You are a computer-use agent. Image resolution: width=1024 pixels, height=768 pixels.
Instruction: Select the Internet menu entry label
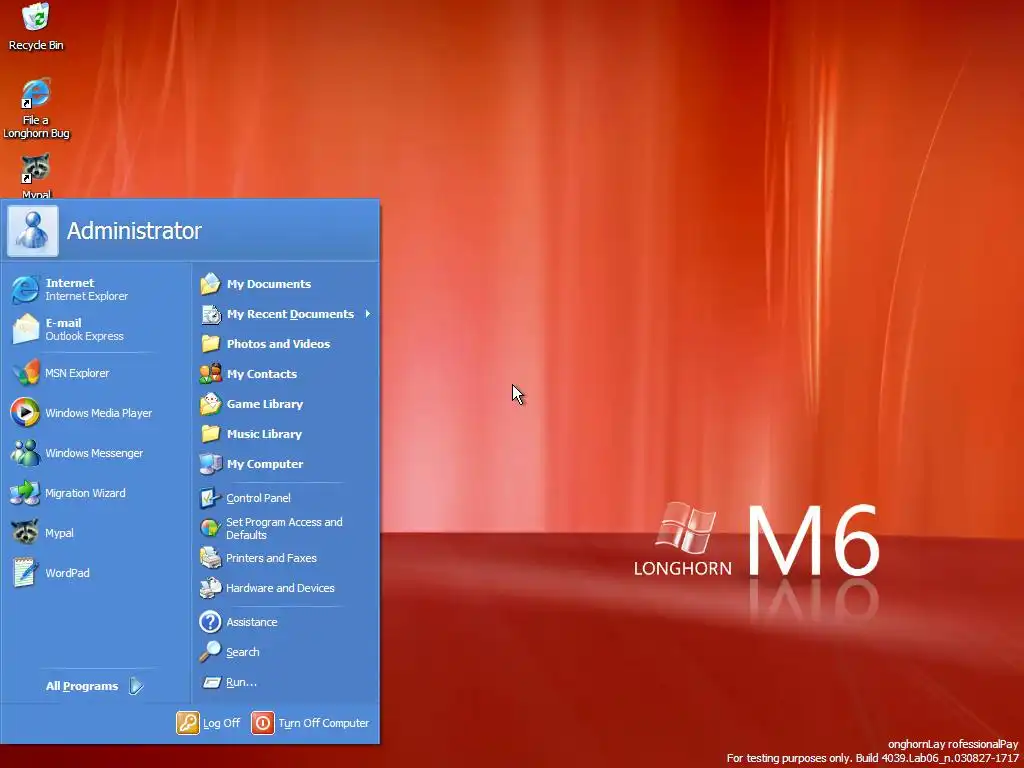70,283
